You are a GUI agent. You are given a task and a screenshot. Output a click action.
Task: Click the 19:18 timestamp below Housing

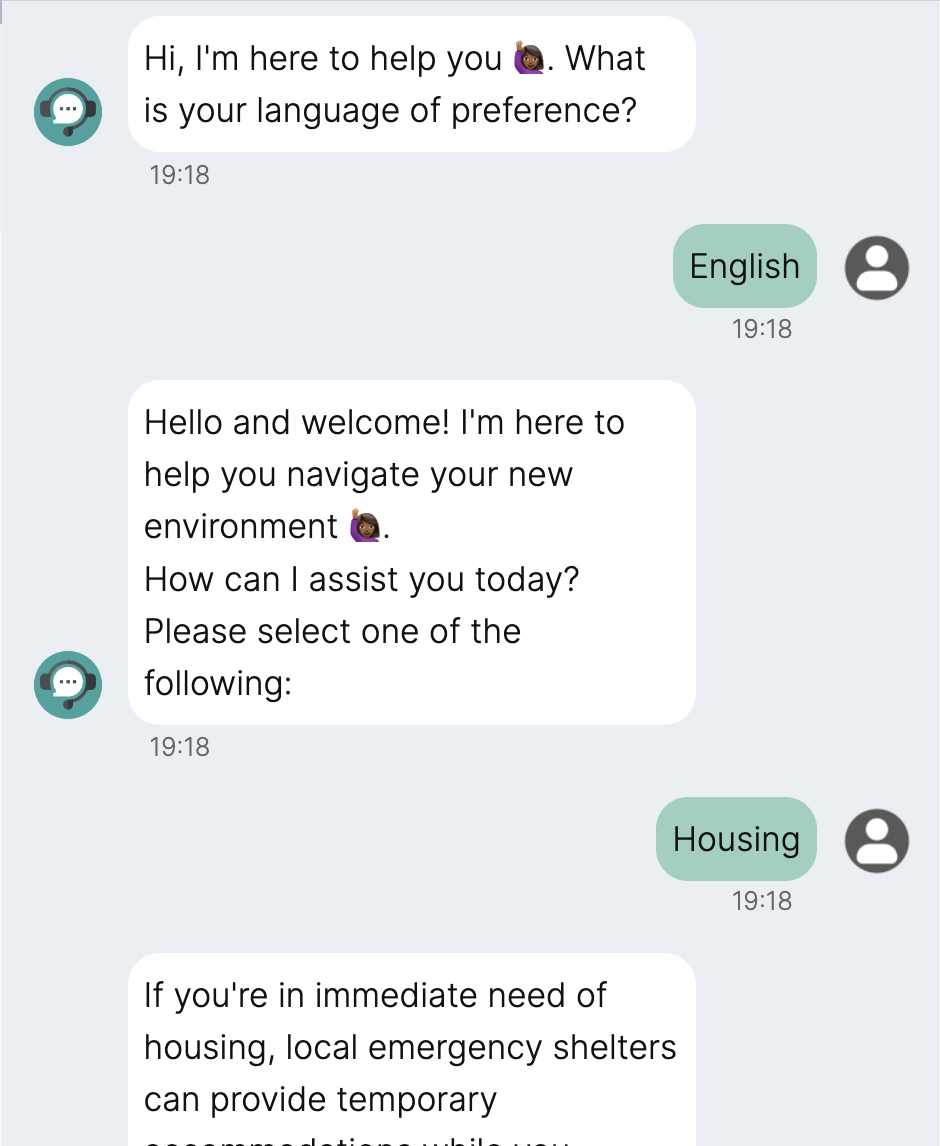(761, 901)
